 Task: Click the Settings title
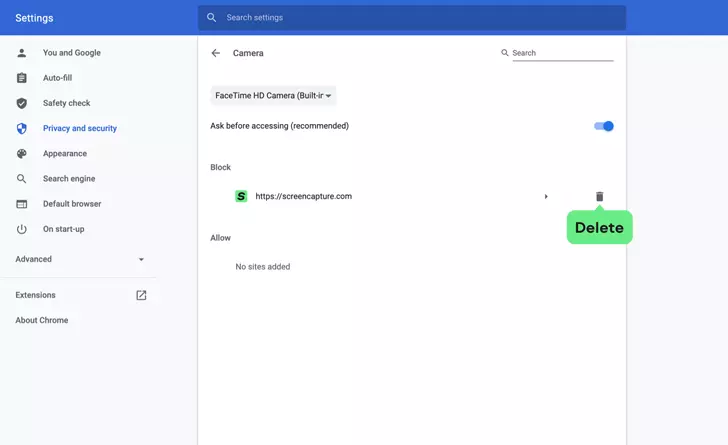click(x=34, y=18)
